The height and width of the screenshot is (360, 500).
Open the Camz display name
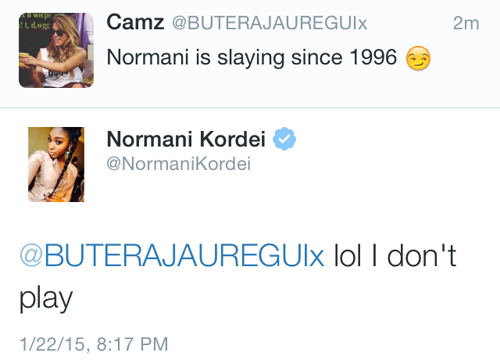[x=135, y=23]
